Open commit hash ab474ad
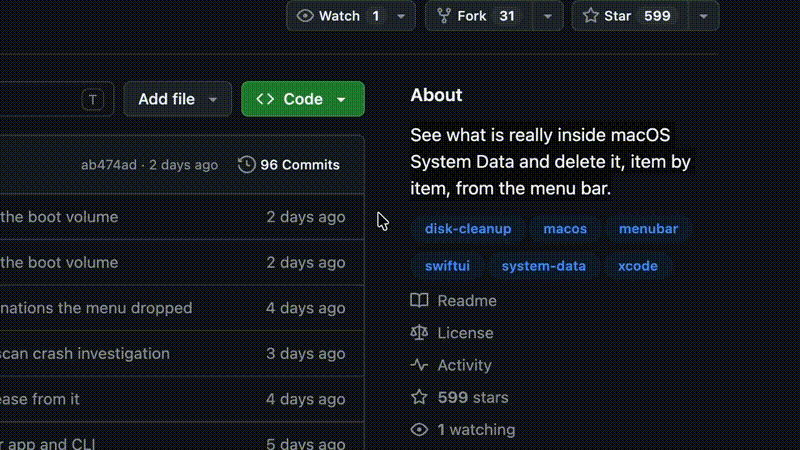 point(109,165)
